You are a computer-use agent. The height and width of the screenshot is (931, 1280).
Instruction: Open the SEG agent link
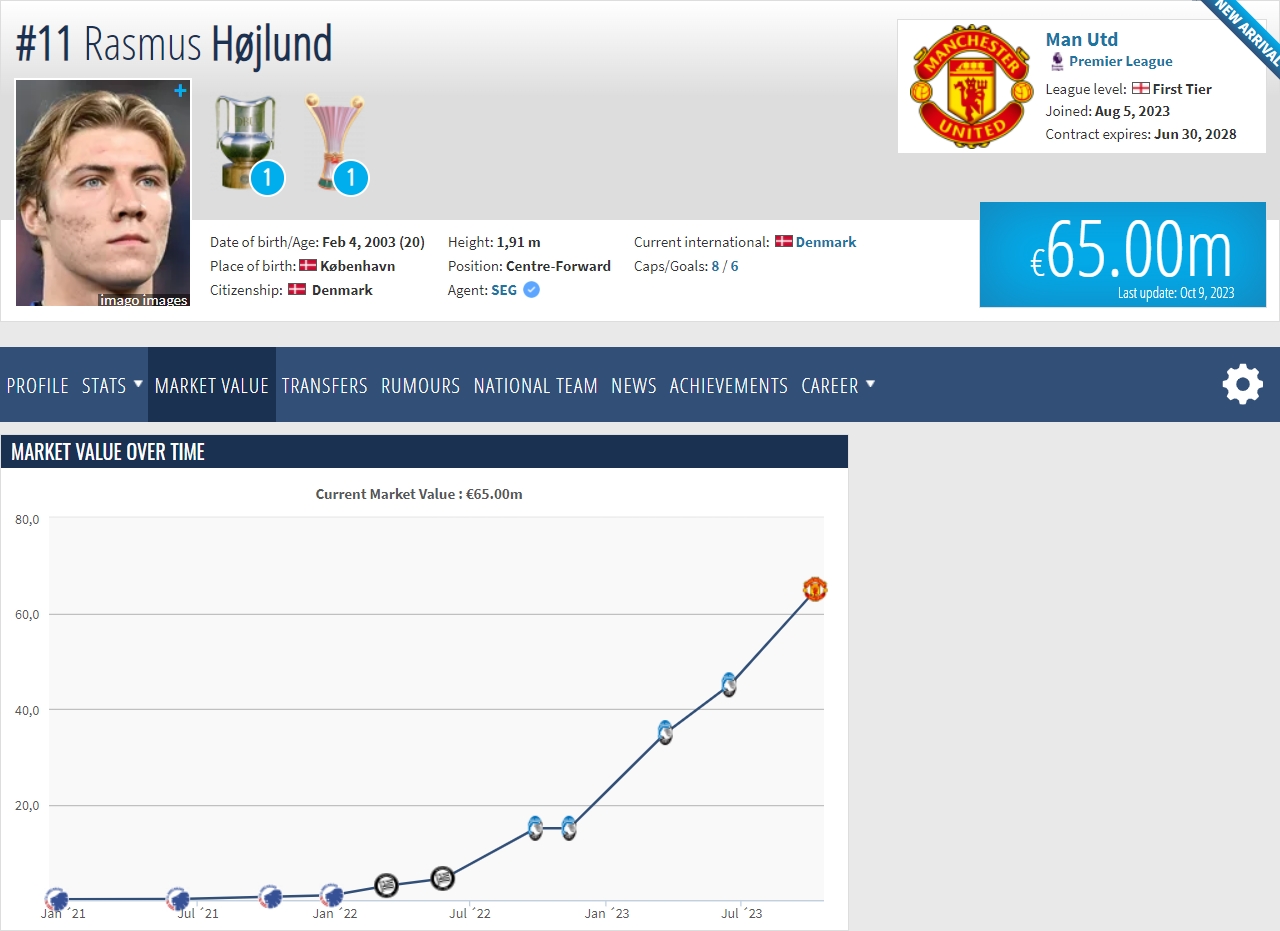504,290
